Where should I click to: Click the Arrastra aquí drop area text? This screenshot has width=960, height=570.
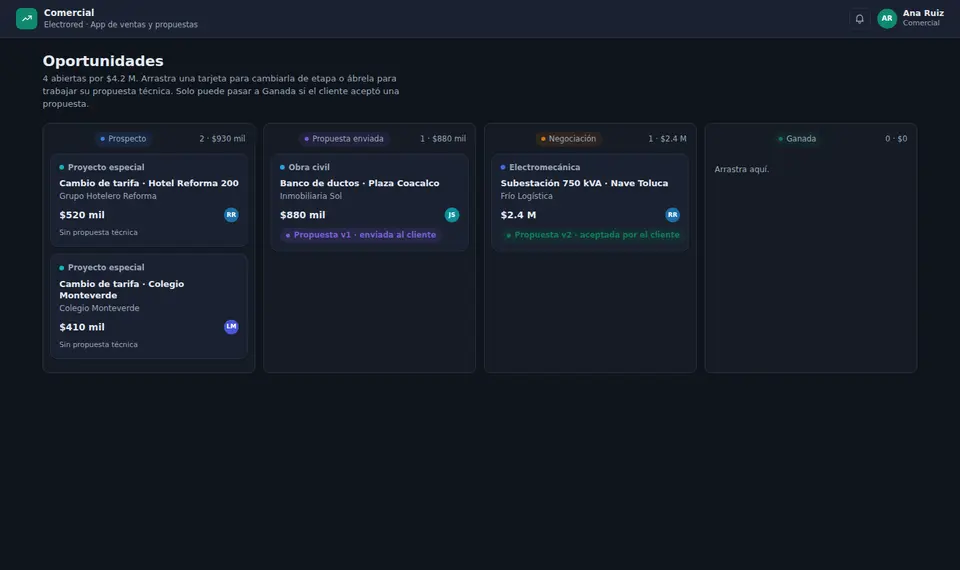pyautogui.click(x=741, y=170)
